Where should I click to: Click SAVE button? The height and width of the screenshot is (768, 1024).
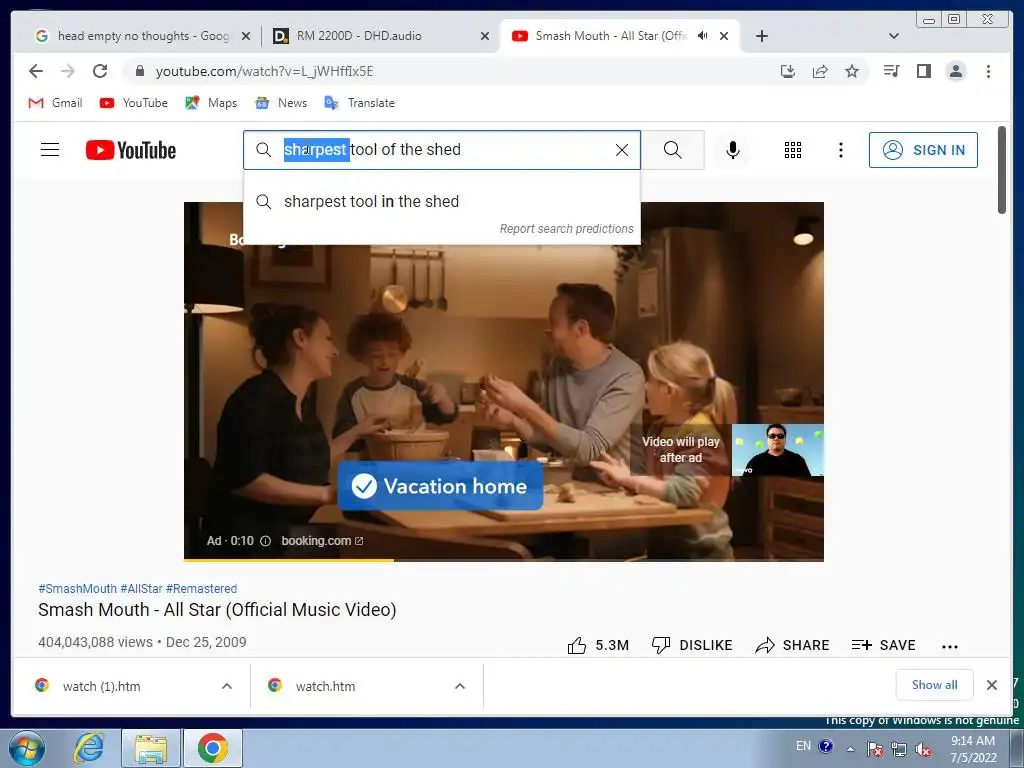[x=884, y=645]
